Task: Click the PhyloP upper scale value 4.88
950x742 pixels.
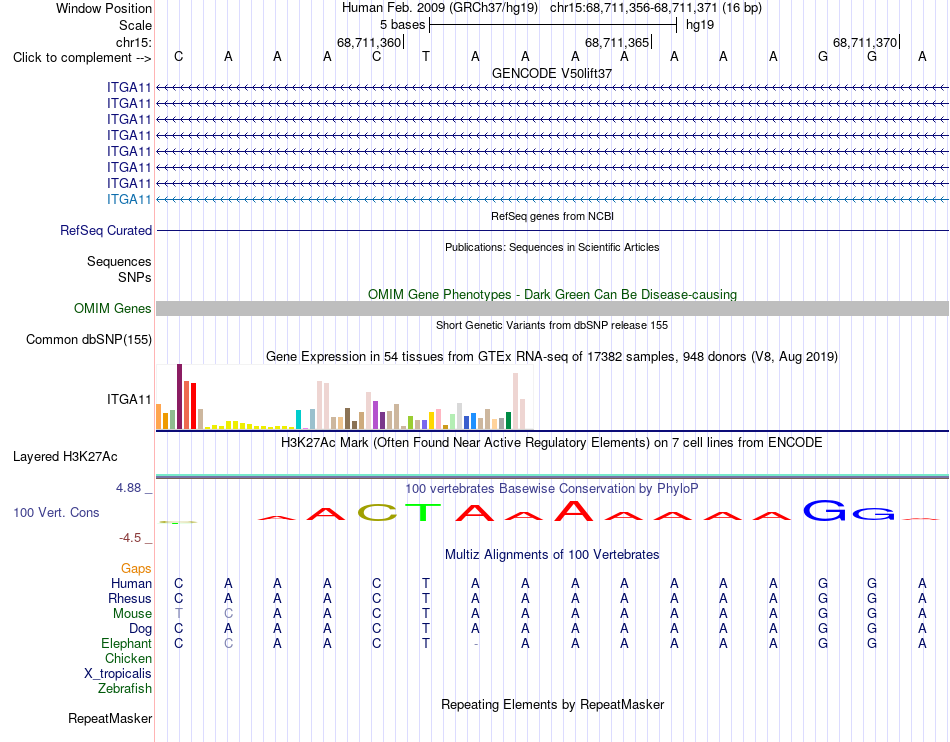Action: pos(128,488)
